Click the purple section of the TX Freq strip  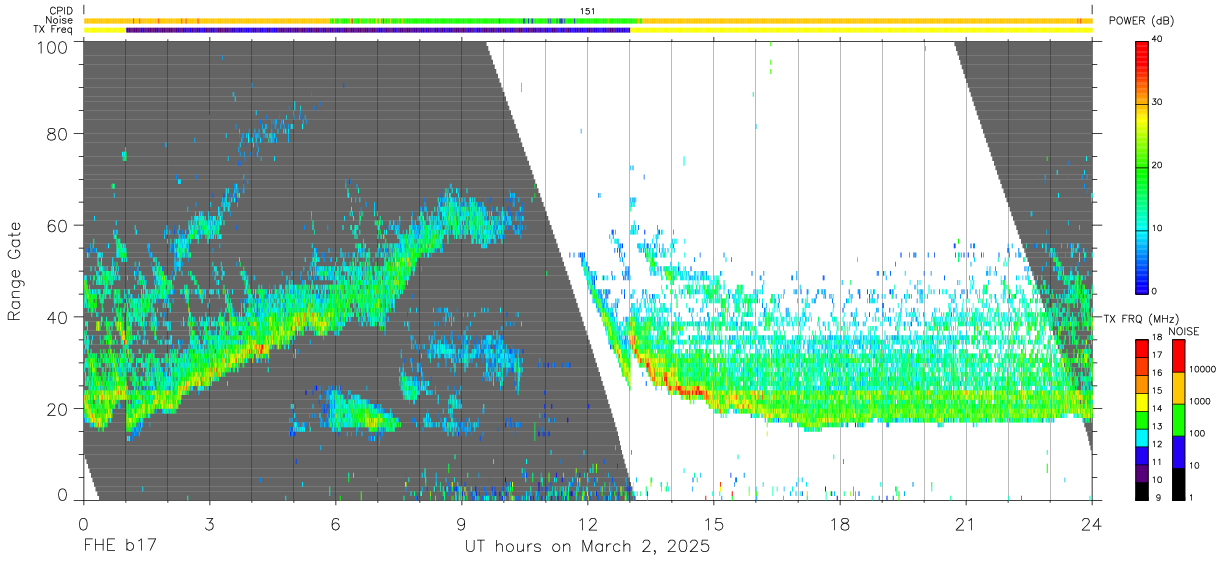click(378, 30)
